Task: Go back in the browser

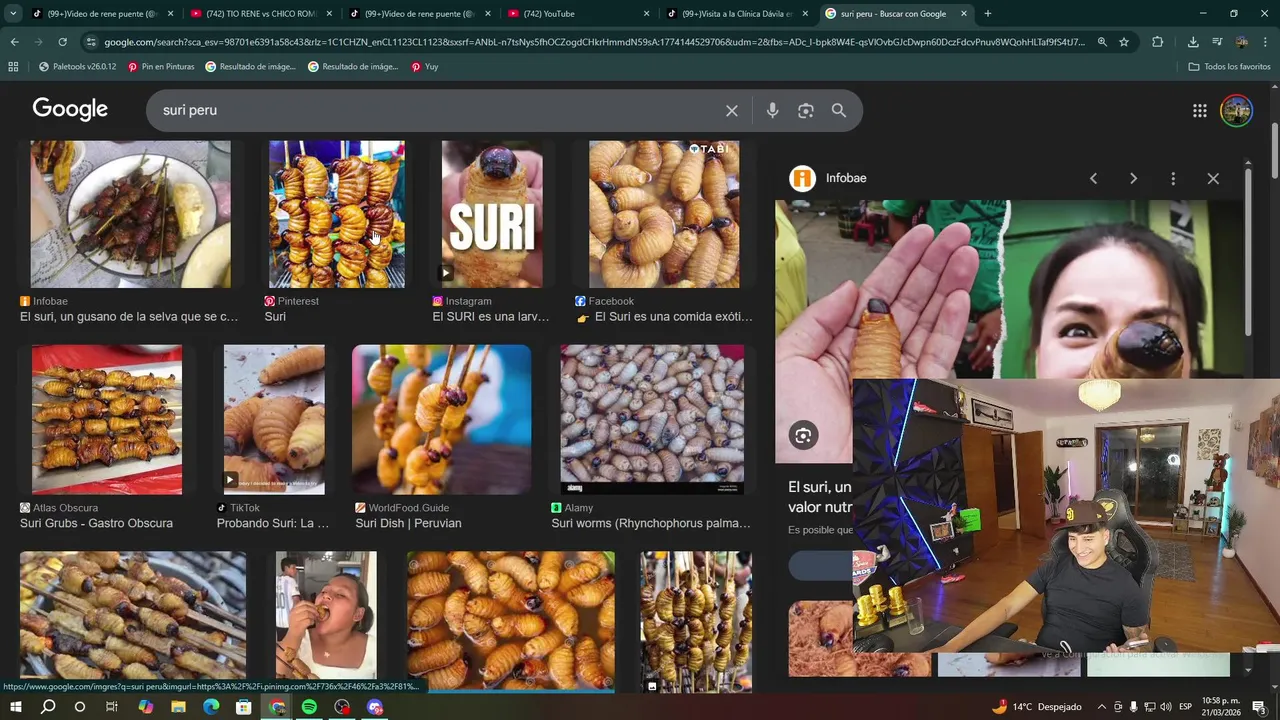Action: pyautogui.click(x=14, y=42)
